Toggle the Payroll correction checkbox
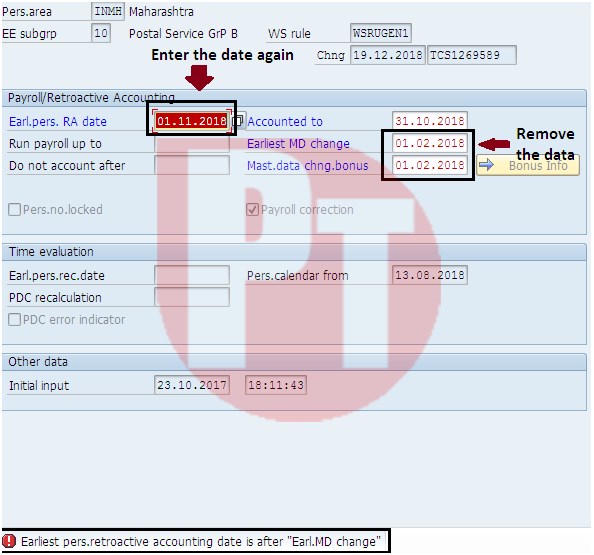Viewport: 594px width, 555px height. click(252, 209)
